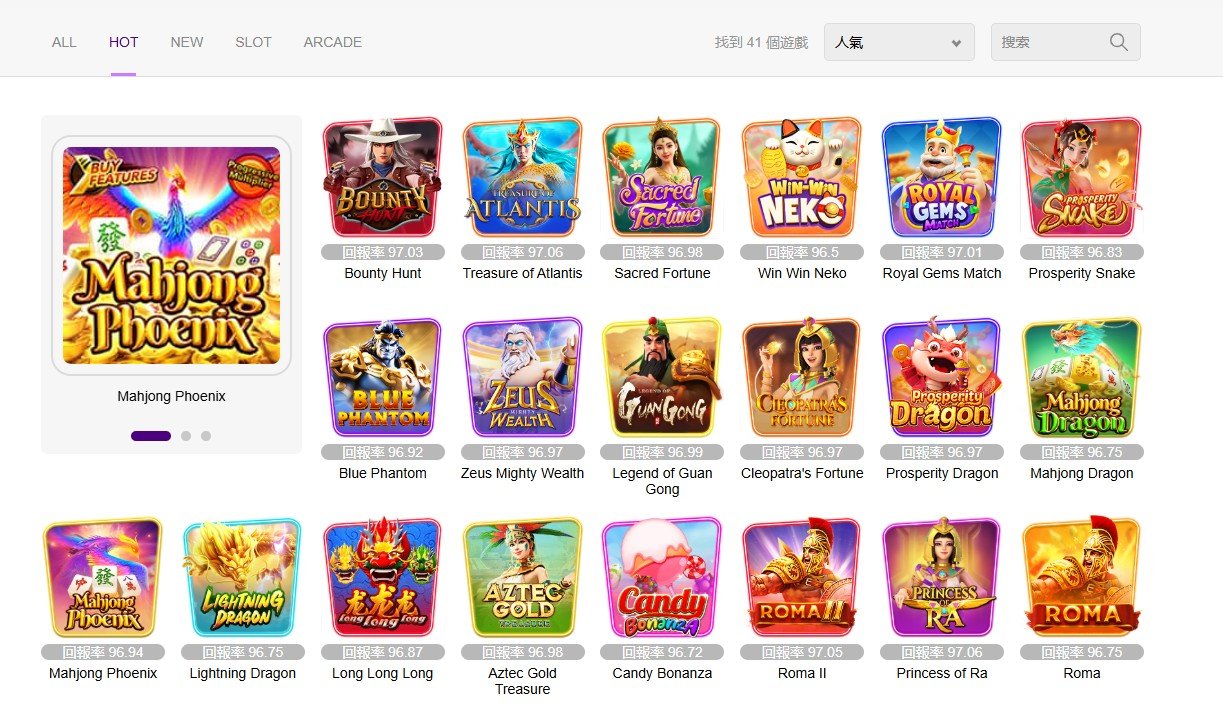
Task: Click the Mahjong Phoenix featured banner
Action: [171, 255]
